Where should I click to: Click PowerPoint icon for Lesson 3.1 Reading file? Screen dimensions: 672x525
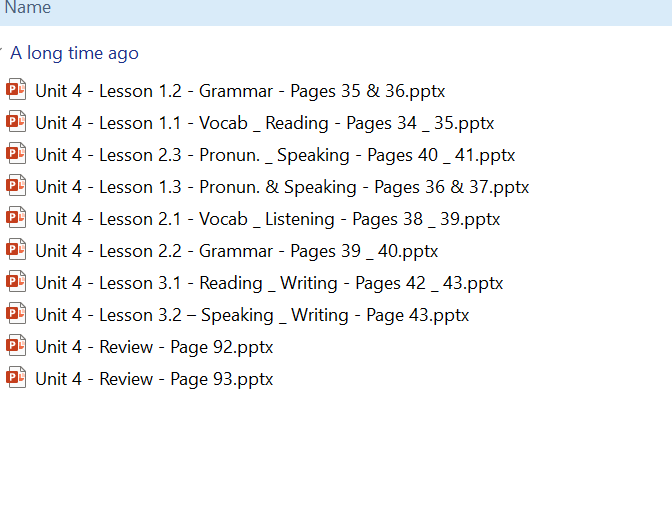point(16,283)
